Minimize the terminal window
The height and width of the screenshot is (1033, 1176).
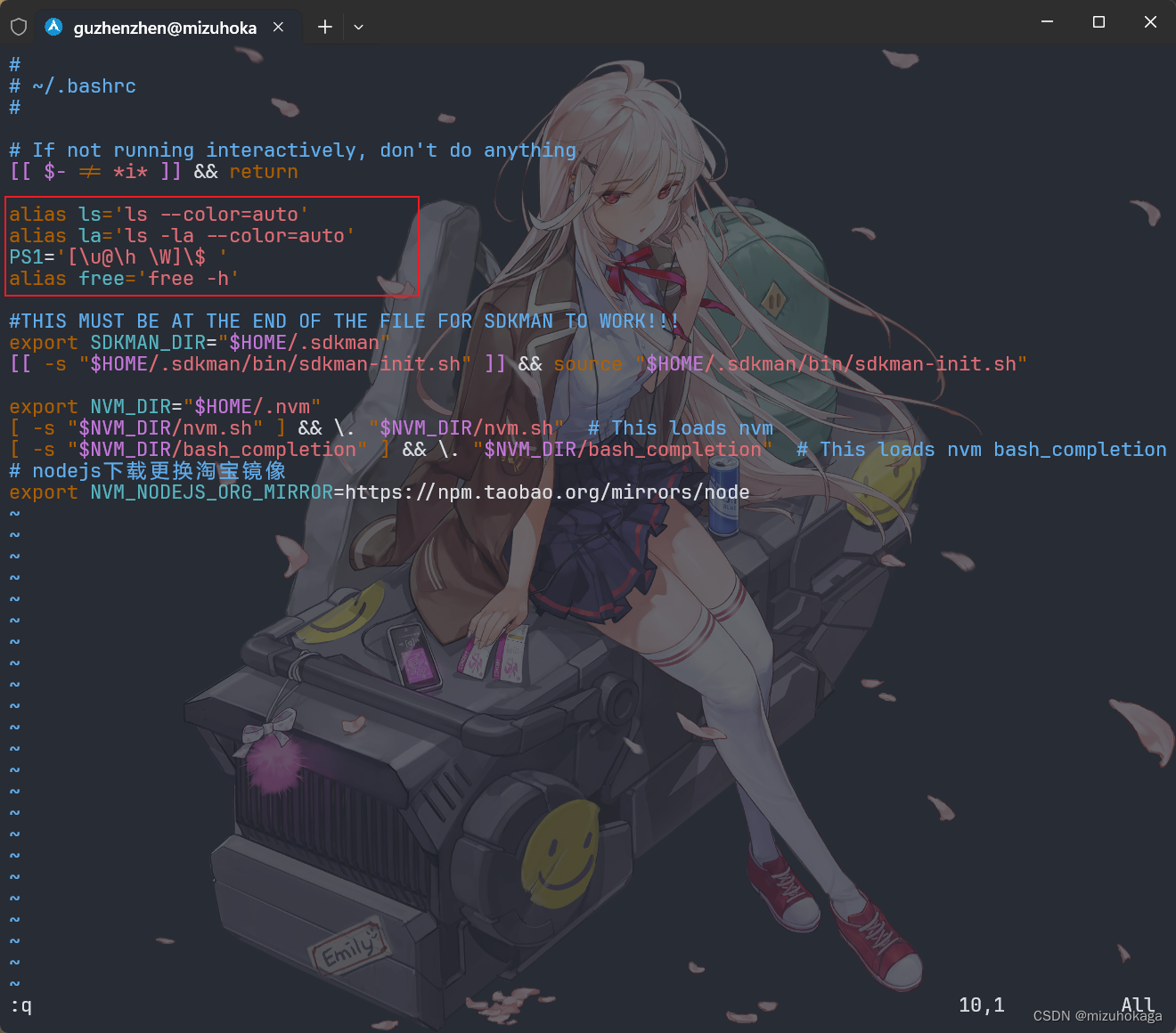1048,21
